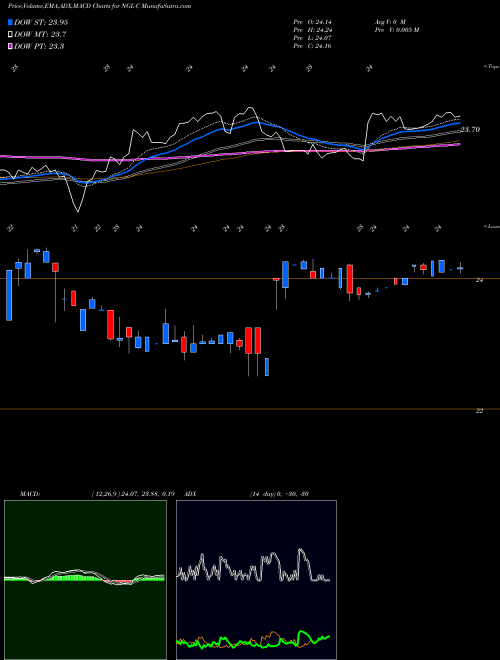500x660 pixels.
Task: Click the 23.70 EMA price label
Action: coord(470,130)
